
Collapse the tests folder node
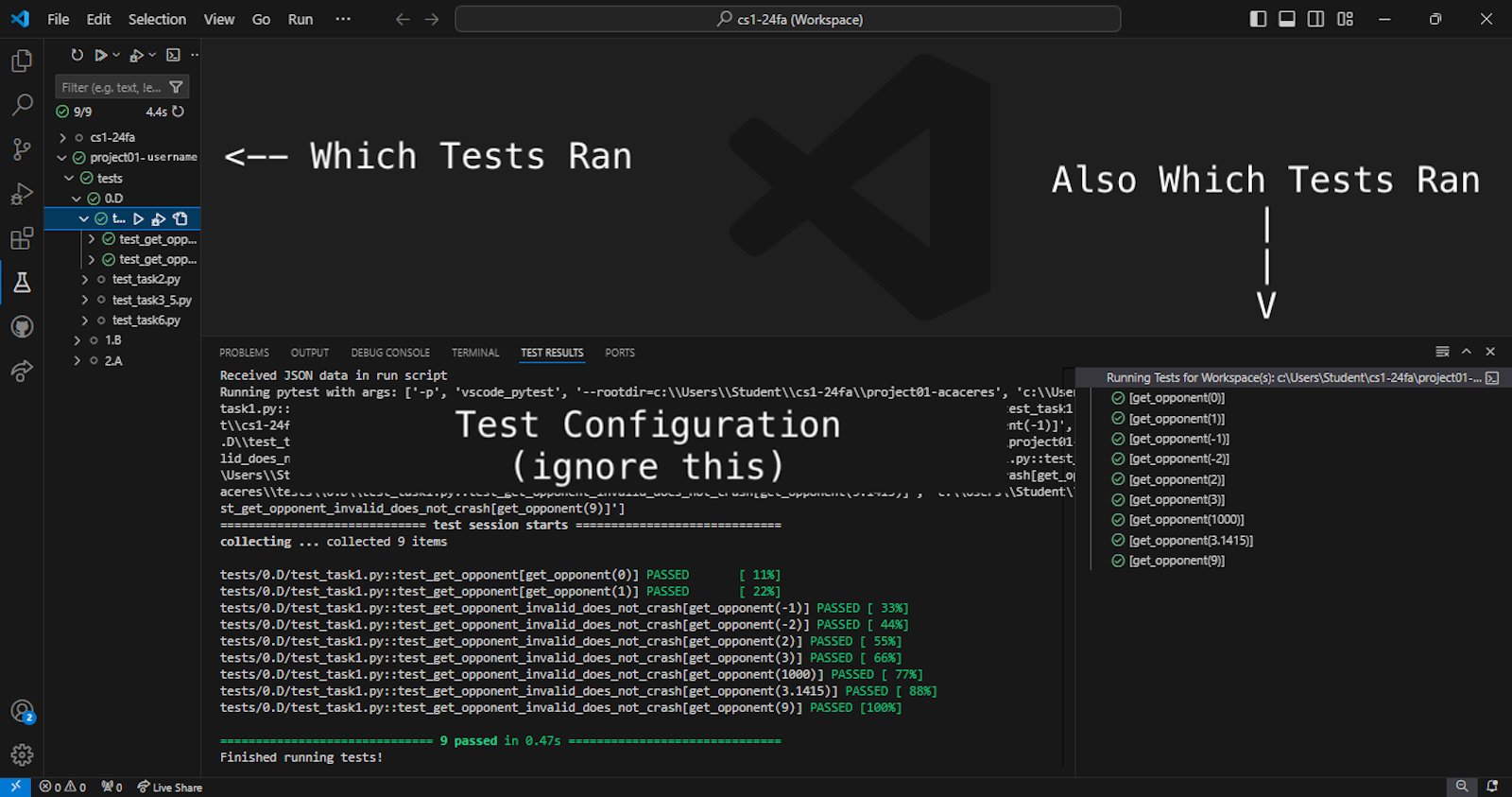pyautogui.click(x=69, y=178)
